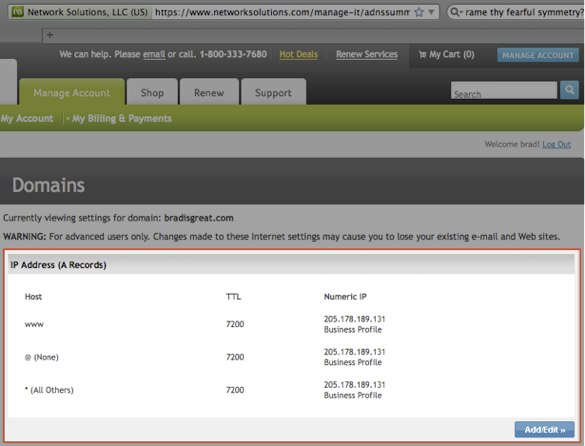
Task: Select My Account submenu item
Action: tap(27, 118)
